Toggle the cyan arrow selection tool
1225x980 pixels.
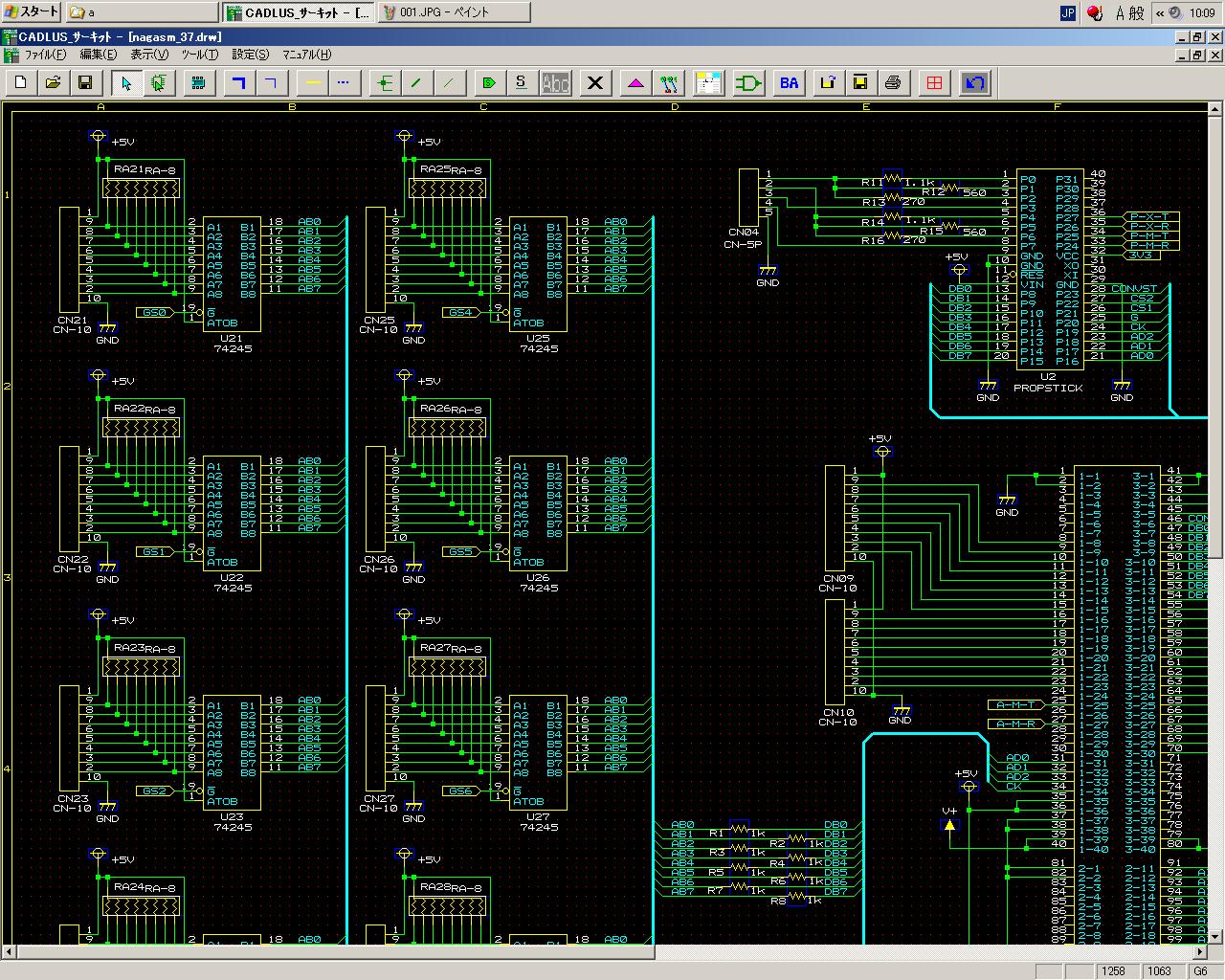126,83
